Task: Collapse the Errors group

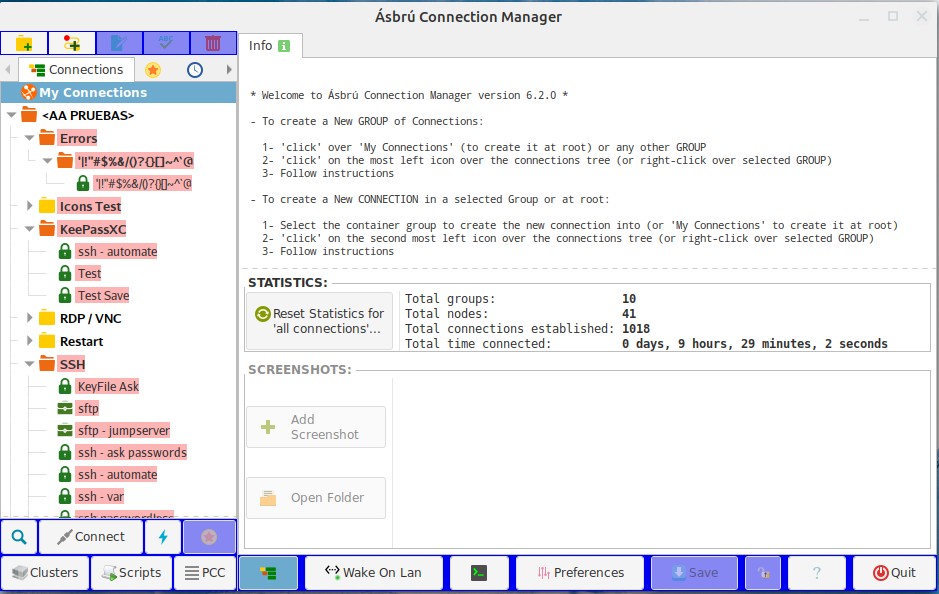Action: tap(29, 138)
